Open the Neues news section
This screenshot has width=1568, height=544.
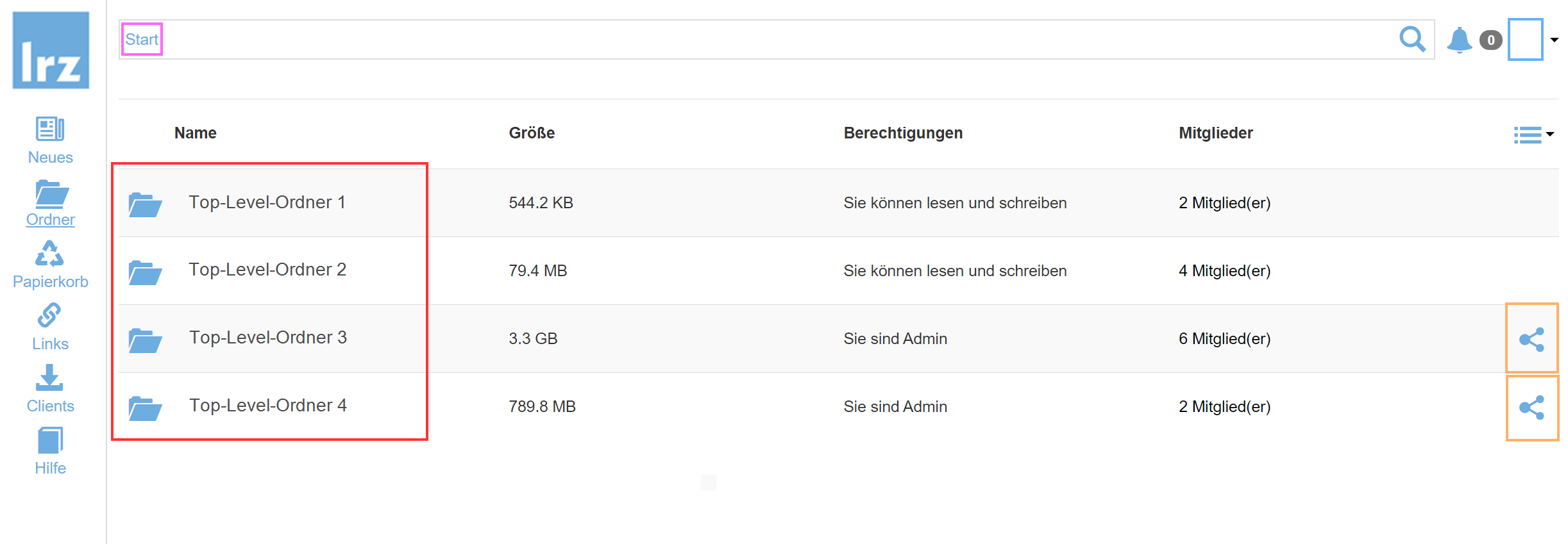(x=50, y=140)
